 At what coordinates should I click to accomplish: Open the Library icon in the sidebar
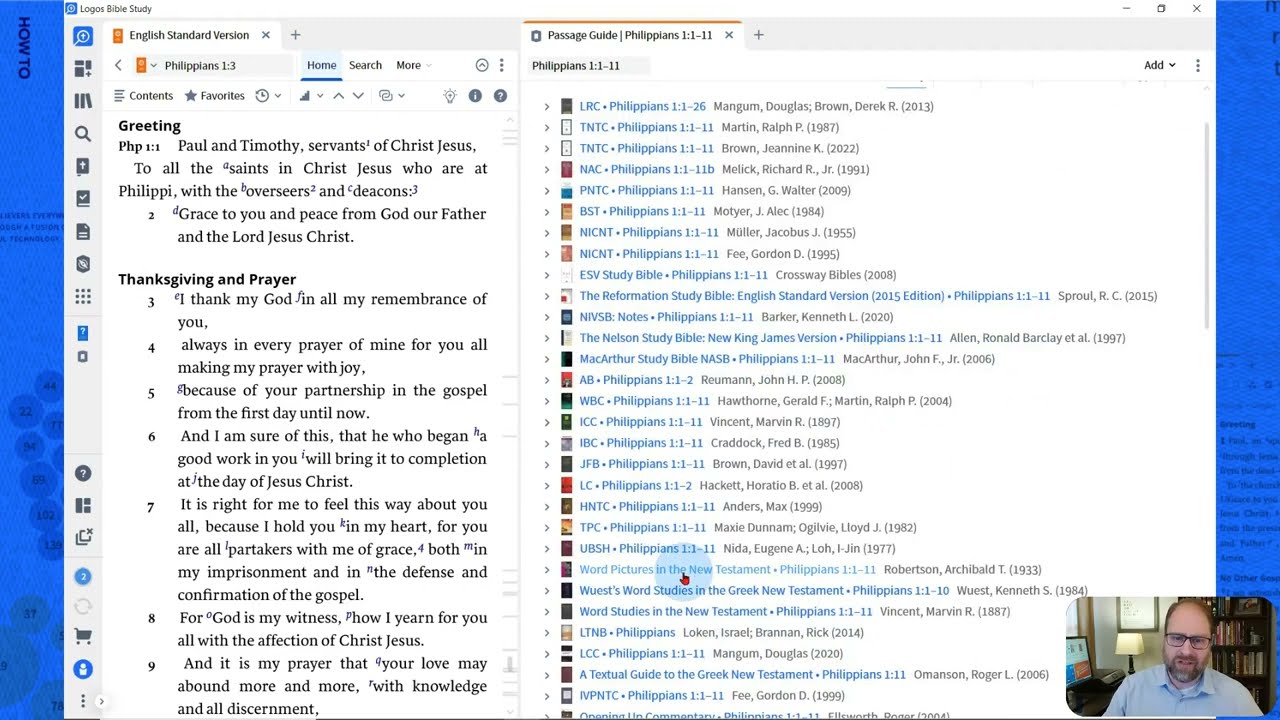83,101
